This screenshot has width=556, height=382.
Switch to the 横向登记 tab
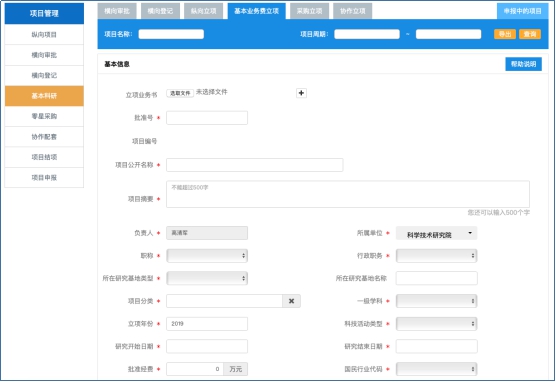tap(160, 11)
